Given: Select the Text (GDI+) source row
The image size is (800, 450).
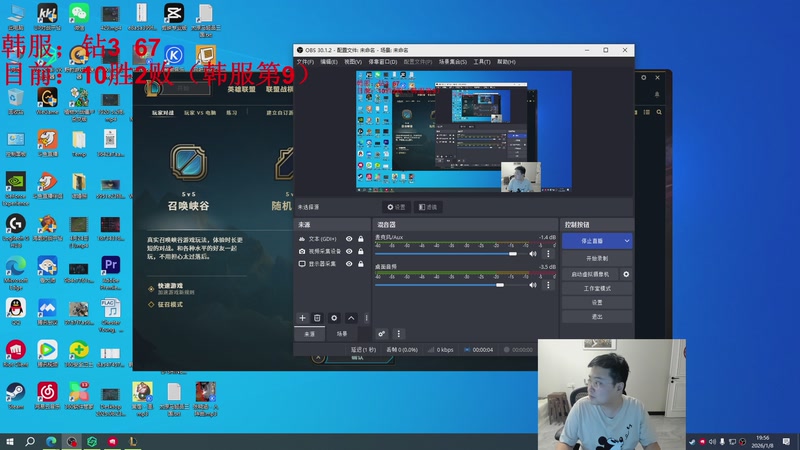Looking at the screenshot, I should tap(332, 239).
